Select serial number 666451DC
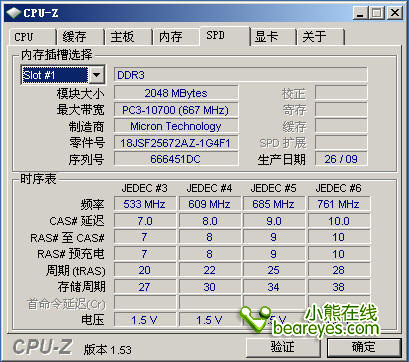Viewport: 409px width, 362px height. (x=176, y=159)
